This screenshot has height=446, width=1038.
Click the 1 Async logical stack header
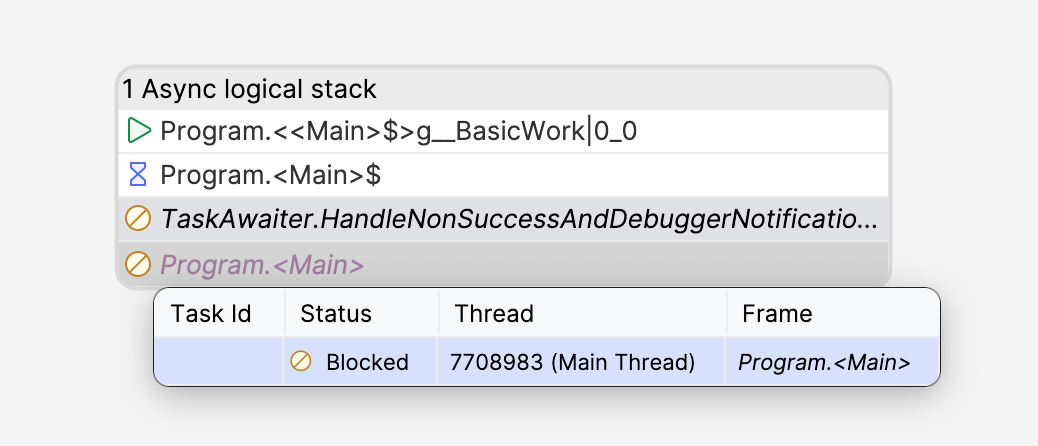pyautogui.click(x=250, y=89)
